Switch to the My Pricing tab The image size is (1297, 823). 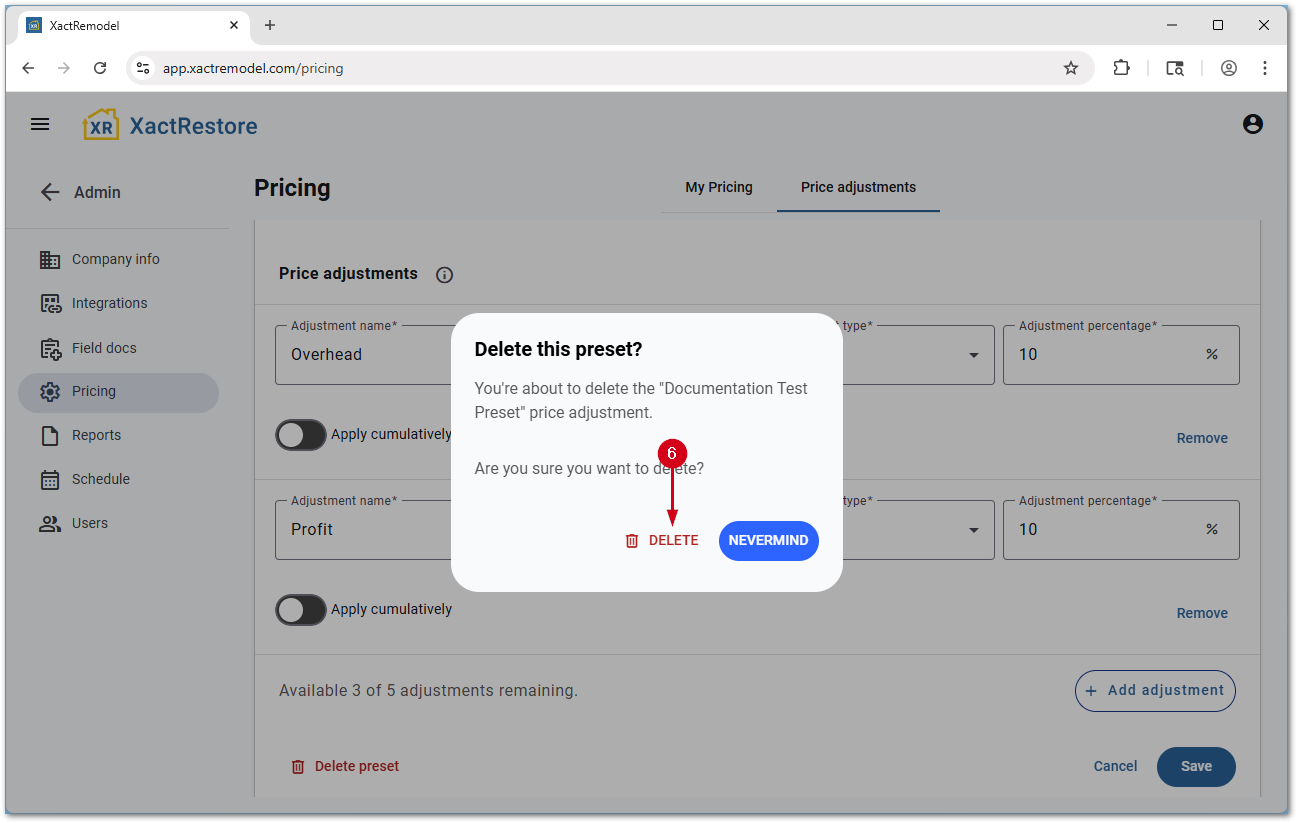[718, 187]
